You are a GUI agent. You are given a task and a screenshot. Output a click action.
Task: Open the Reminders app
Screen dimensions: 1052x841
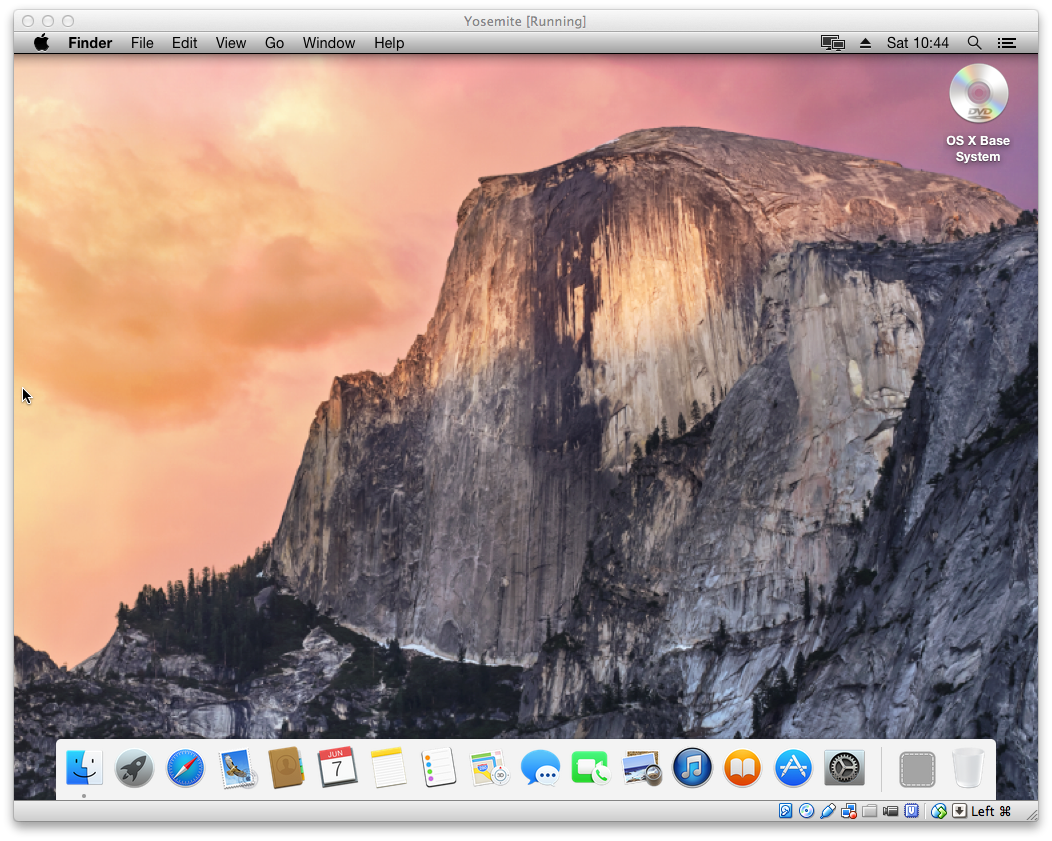[x=438, y=768]
